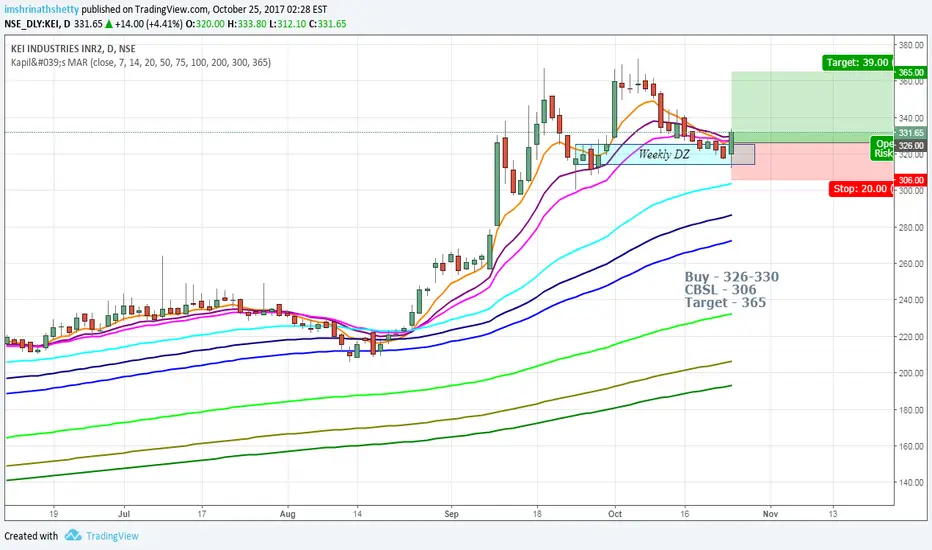Click the 306.00 stop price tag

(x=911, y=180)
